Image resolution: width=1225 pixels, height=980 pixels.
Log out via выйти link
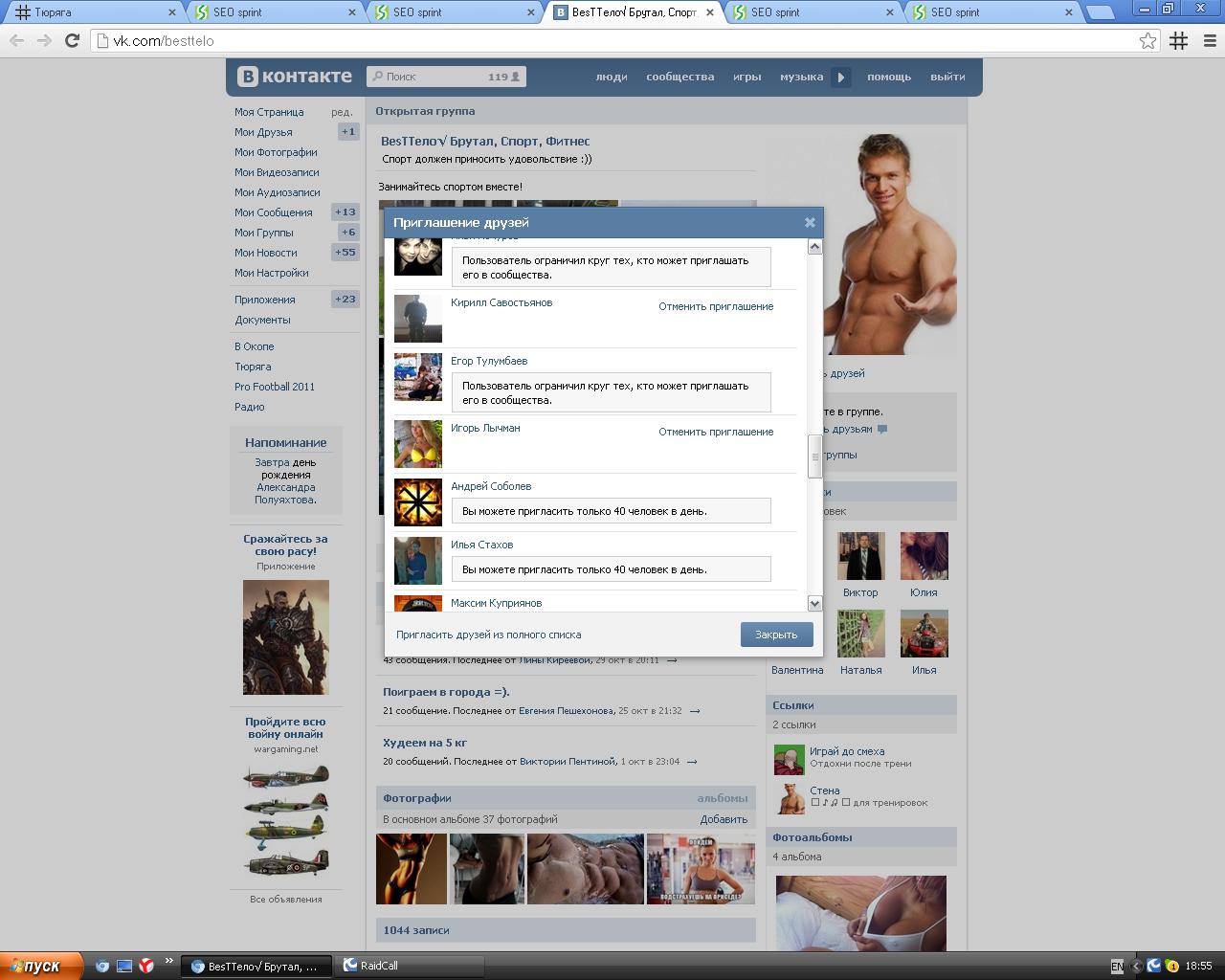click(x=947, y=77)
